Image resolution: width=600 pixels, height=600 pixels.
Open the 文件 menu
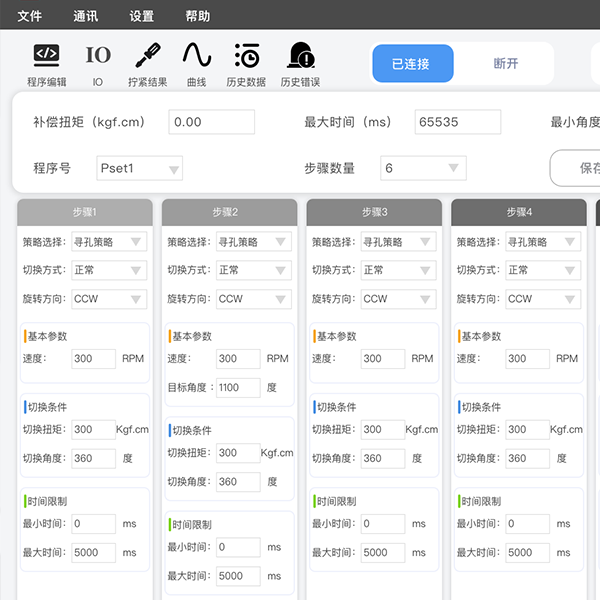[x=29, y=16]
